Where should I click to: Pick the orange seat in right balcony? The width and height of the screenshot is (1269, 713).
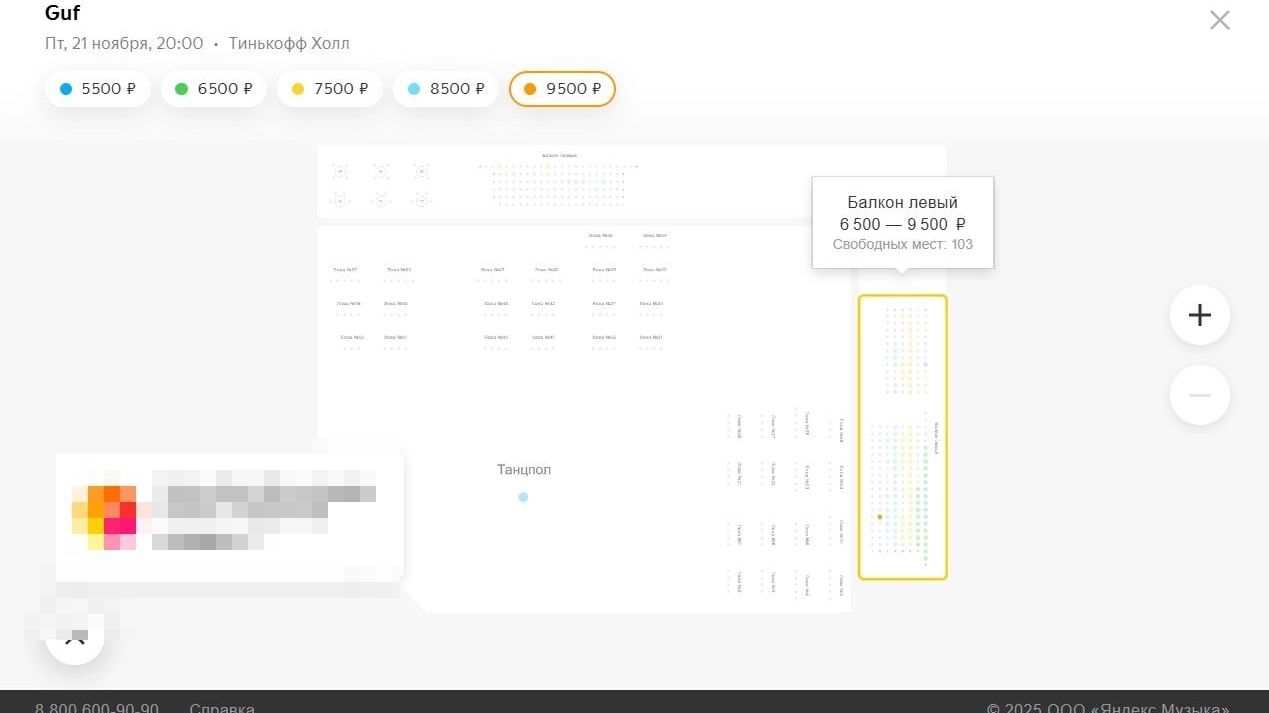point(880,517)
